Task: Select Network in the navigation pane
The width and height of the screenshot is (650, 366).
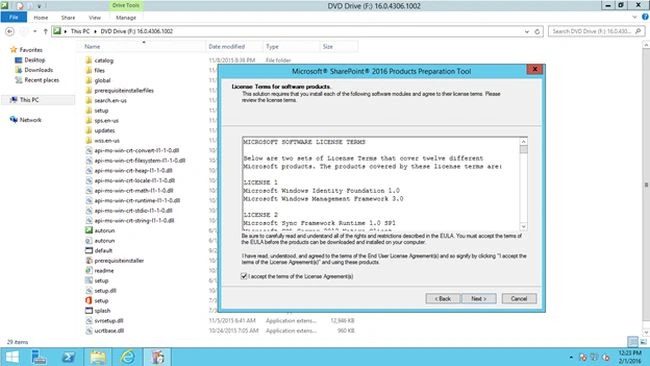Action: pos(30,120)
